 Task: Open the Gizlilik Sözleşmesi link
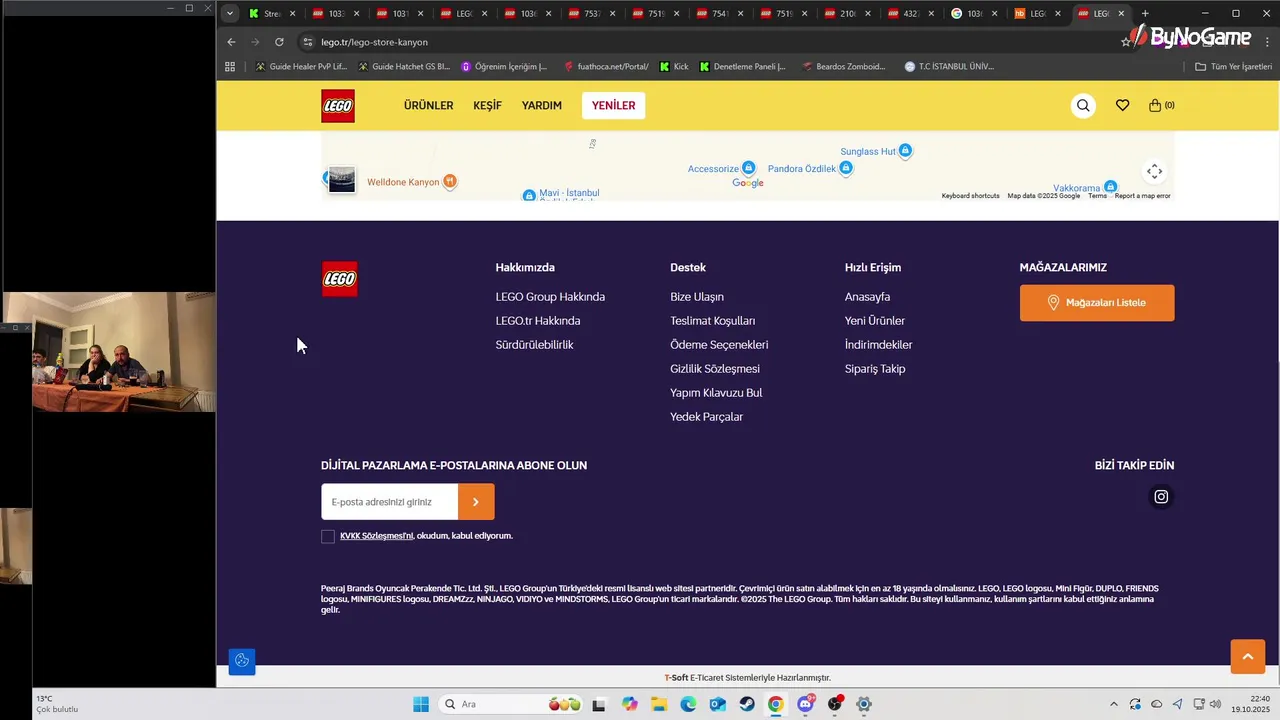715,369
